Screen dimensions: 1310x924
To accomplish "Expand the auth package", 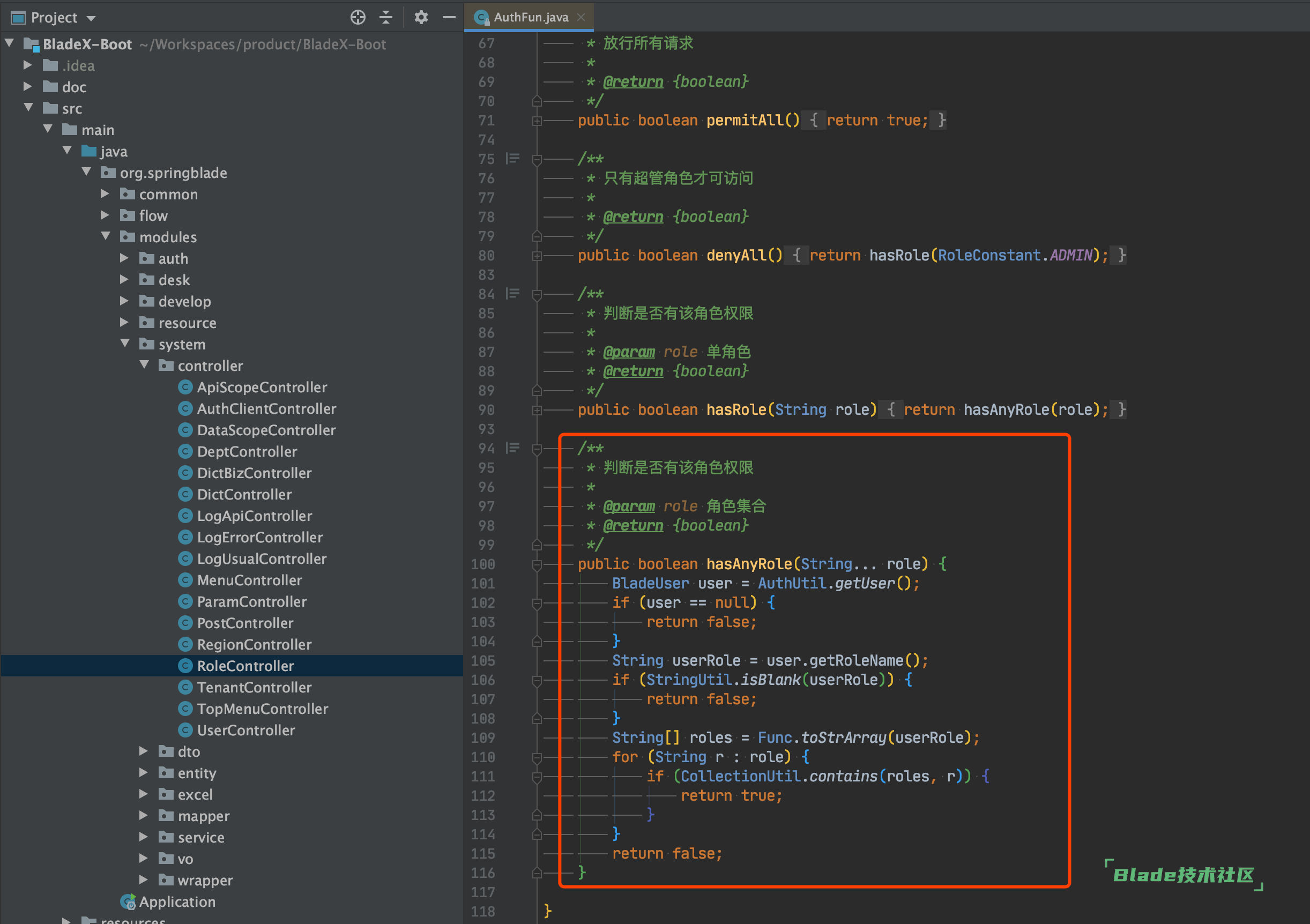I will [x=124, y=258].
